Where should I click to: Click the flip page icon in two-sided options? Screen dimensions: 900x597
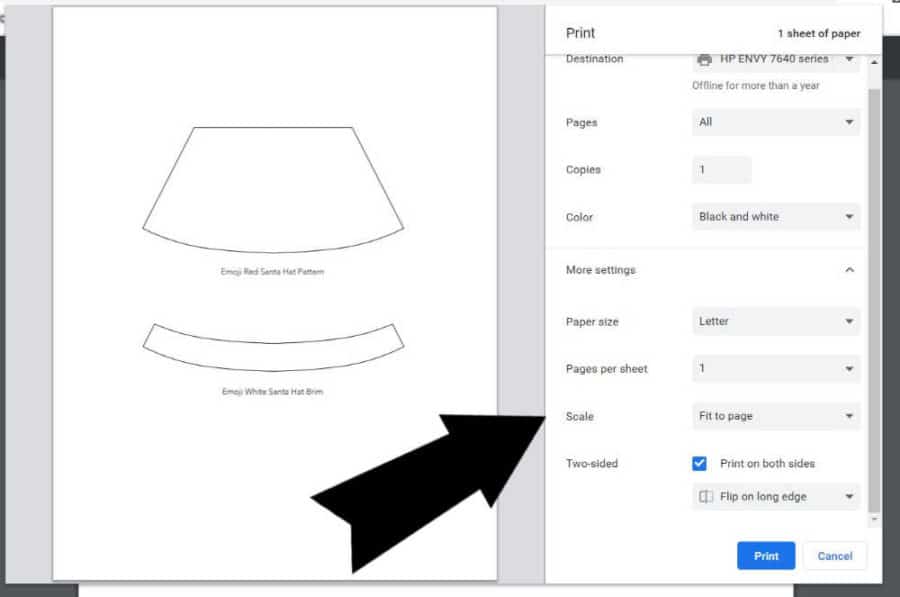pyautogui.click(x=706, y=497)
